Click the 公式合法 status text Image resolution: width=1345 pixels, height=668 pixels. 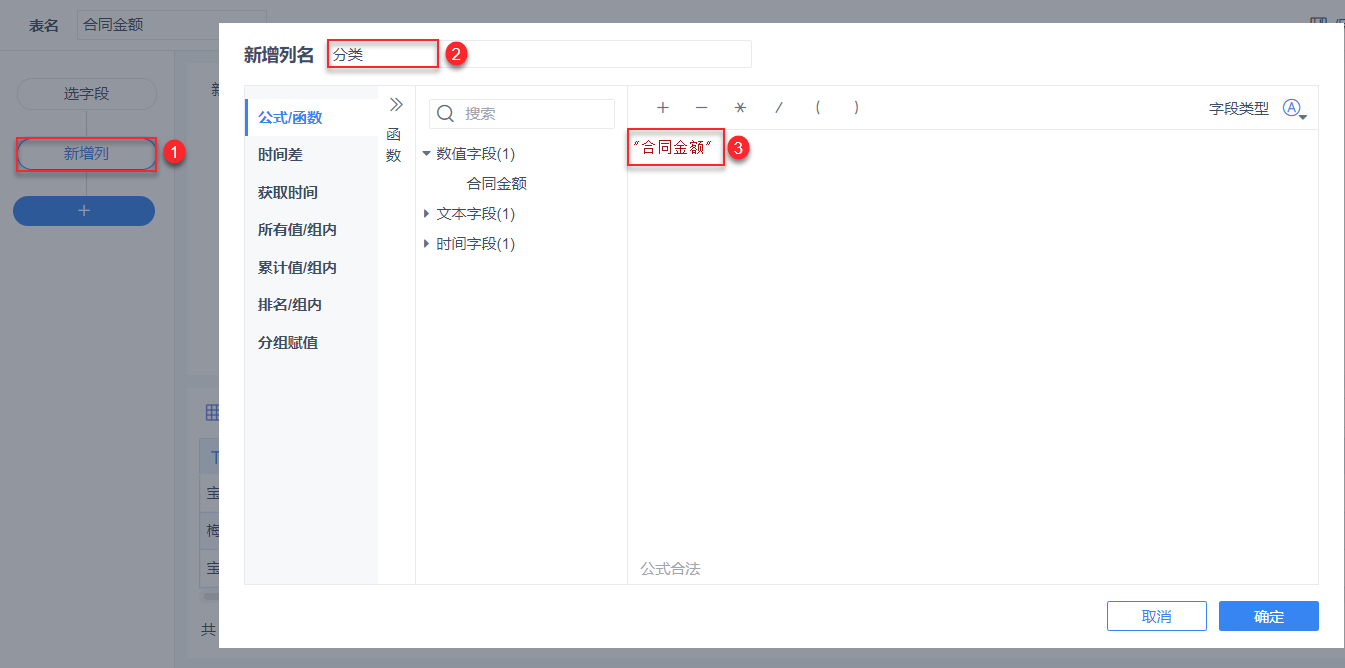point(670,568)
